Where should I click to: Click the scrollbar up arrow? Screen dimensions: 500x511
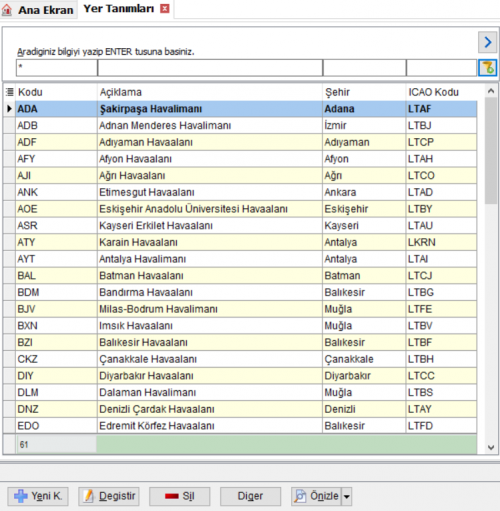[x=491, y=91]
